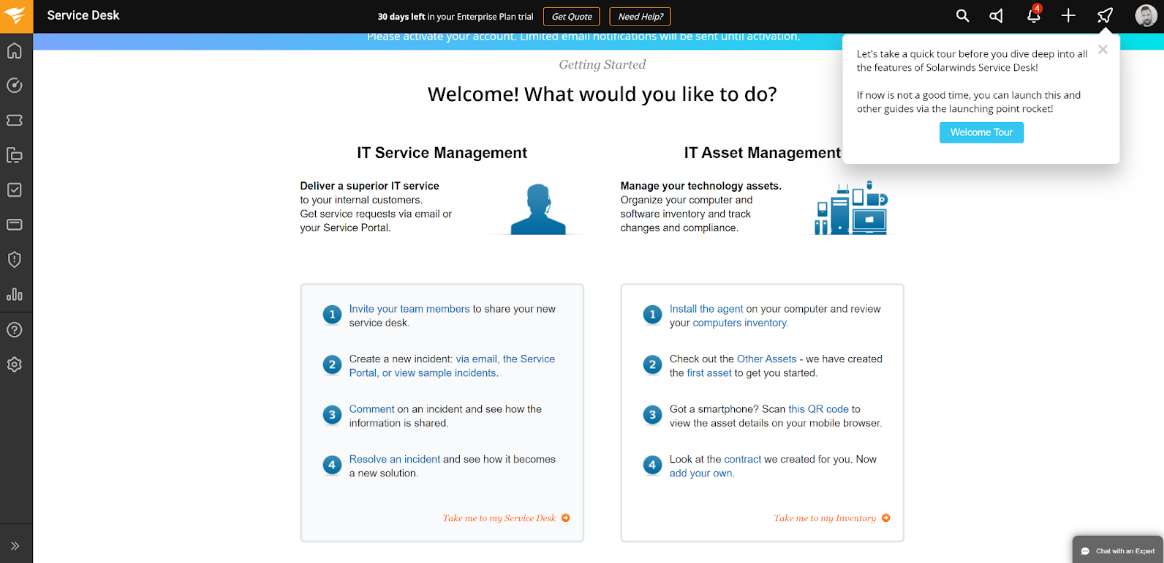
Task: Click the bar chart Reports icon
Action: click(x=15, y=294)
